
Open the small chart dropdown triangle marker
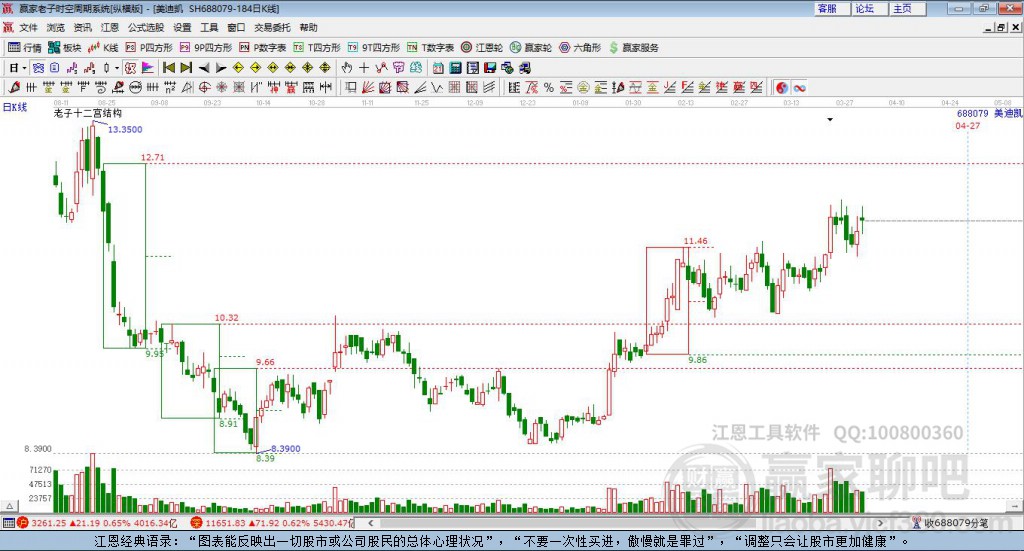[830, 119]
